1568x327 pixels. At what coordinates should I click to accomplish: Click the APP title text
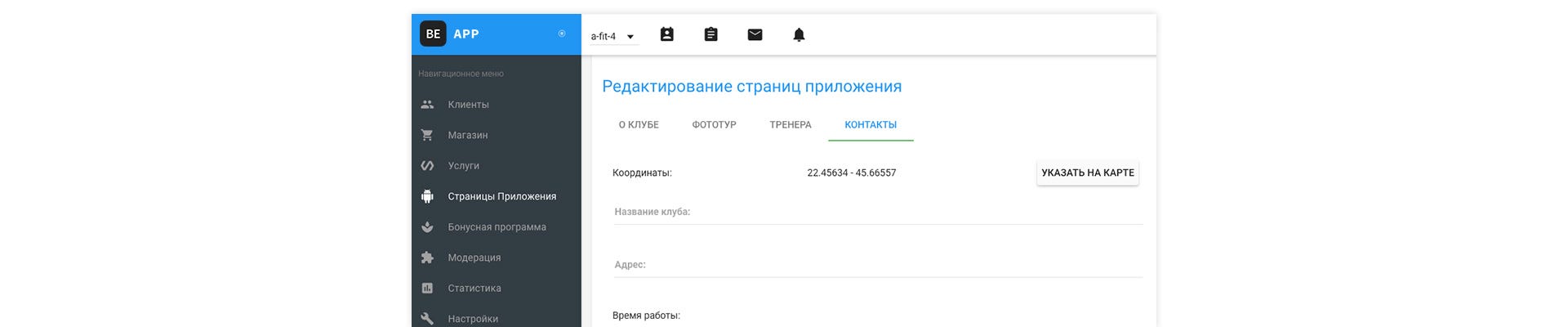click(466, 34)
